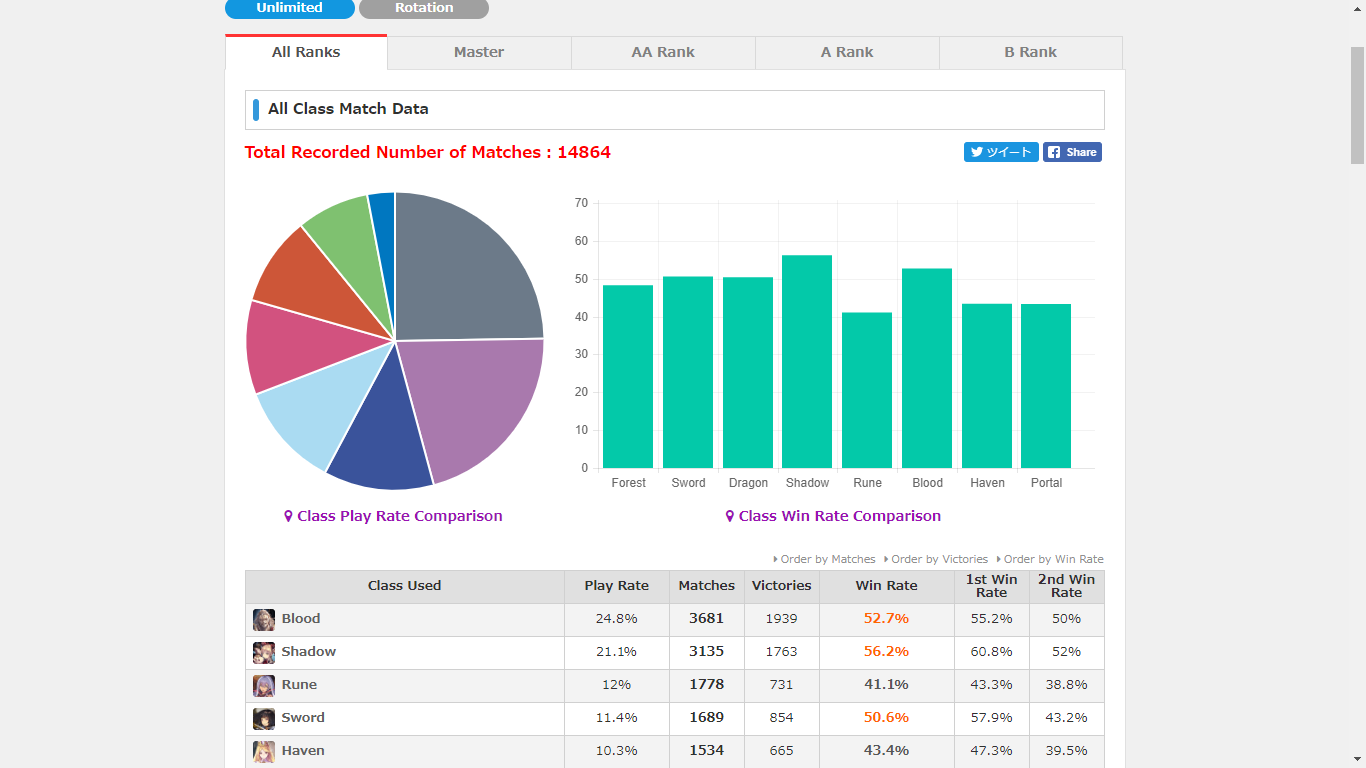Click the Play Rate column header

click(x=617, y=586)
